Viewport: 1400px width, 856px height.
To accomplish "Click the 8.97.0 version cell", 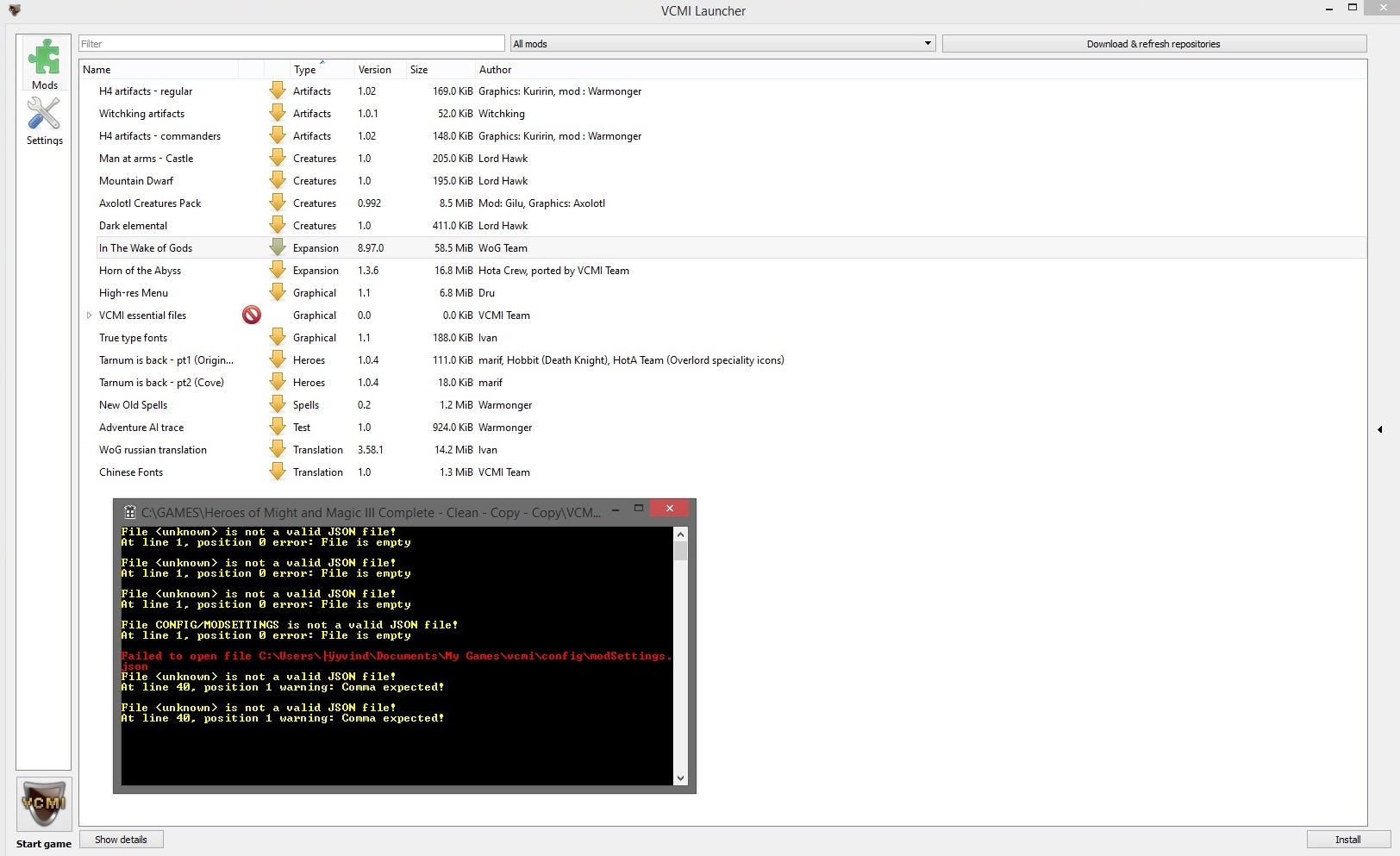I will pos(371,248).
